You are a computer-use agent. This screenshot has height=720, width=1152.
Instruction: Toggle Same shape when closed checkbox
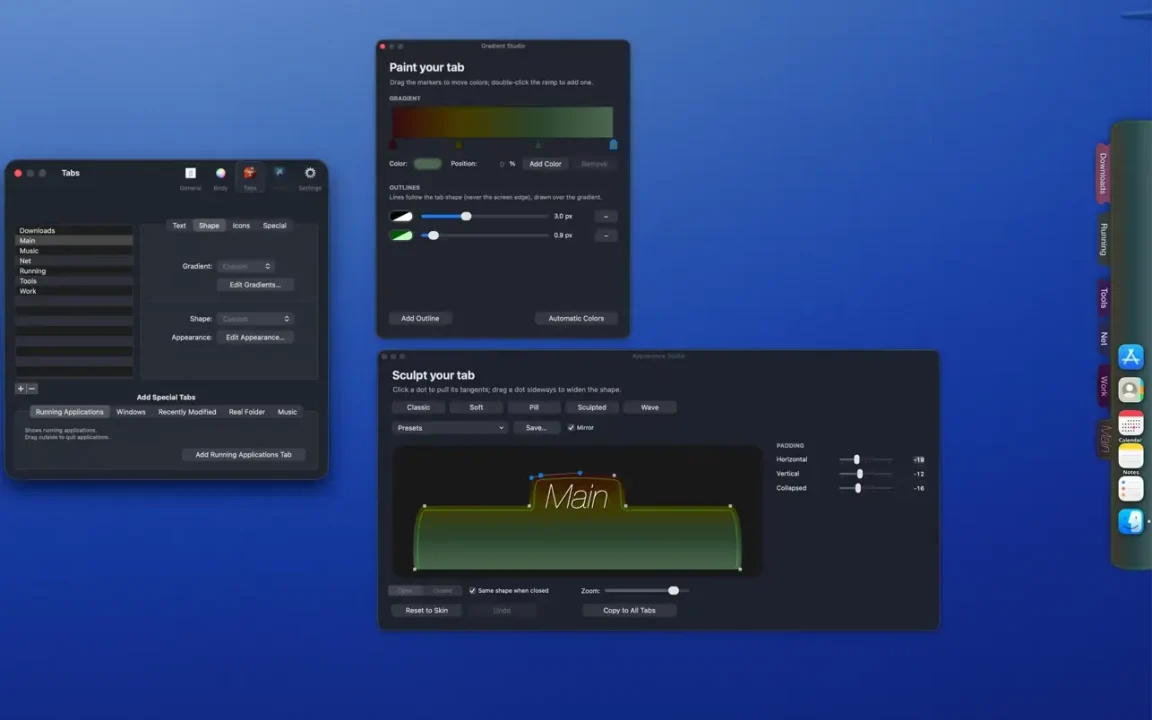[x=472, y=591]
